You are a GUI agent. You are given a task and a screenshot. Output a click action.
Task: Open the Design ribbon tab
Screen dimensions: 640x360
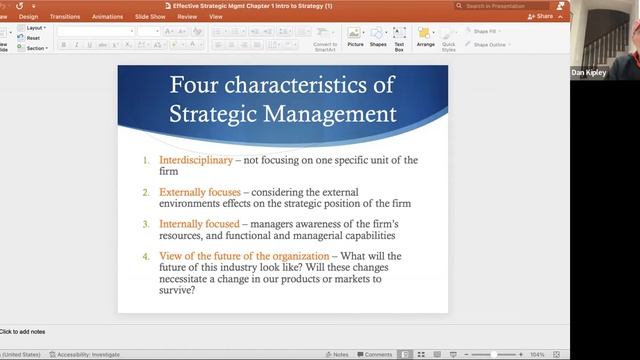[28, 17]
